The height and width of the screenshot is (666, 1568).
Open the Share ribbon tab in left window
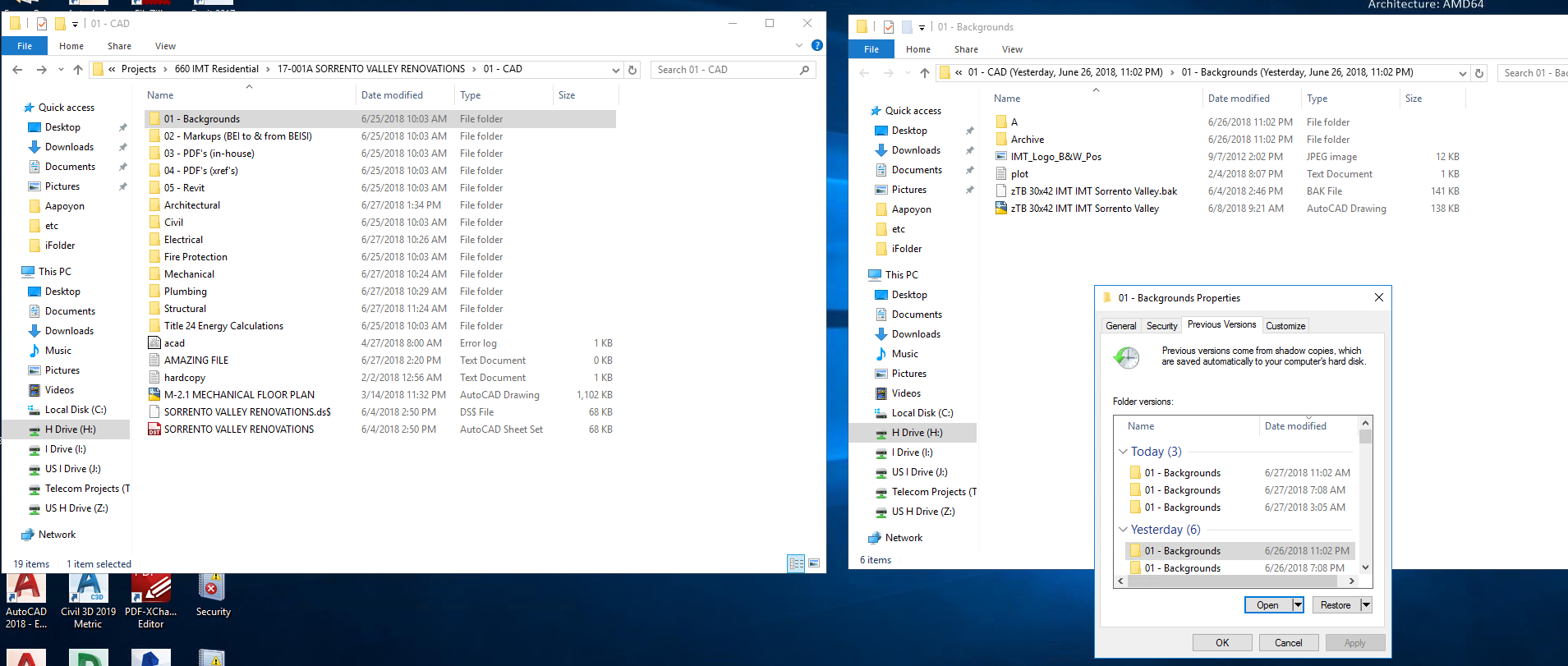point(119,46)
